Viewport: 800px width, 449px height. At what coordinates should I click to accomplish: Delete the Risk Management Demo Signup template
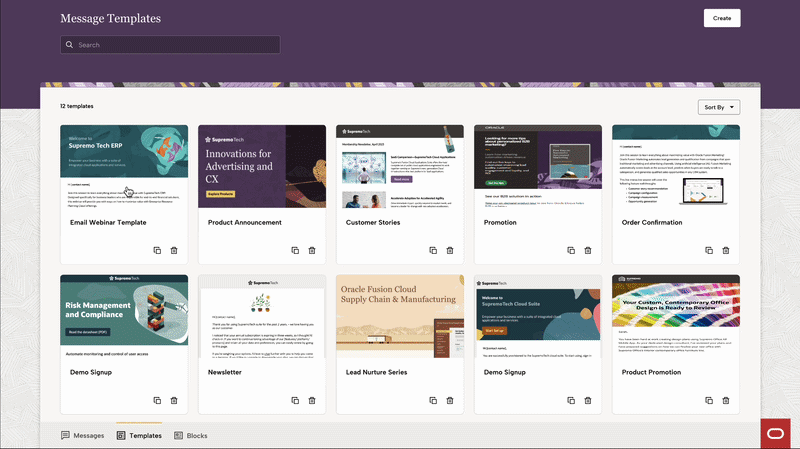(174, 401)
